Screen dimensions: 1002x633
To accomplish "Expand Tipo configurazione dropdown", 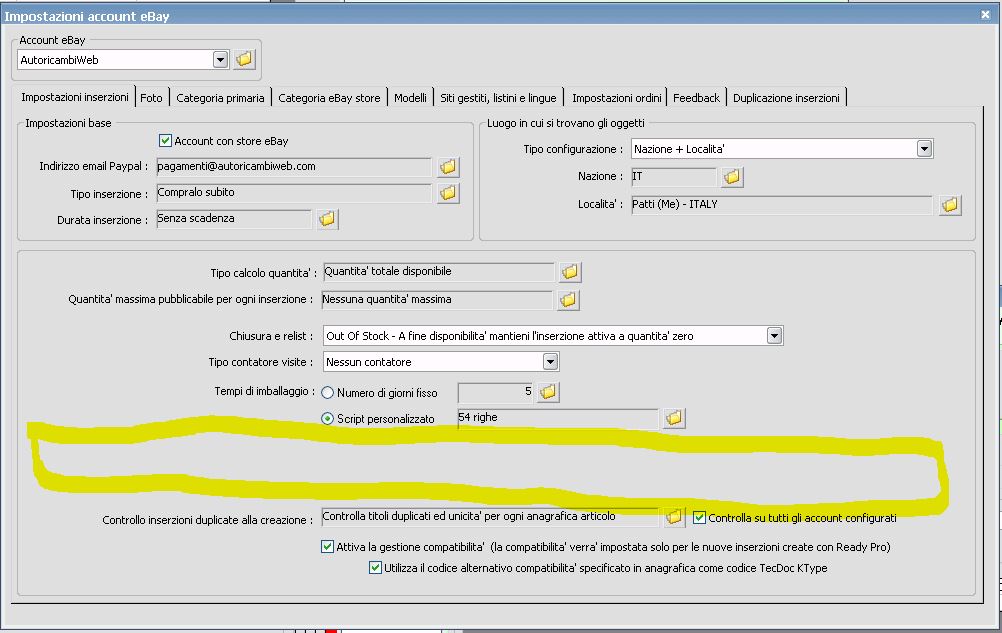I will (924, 149).
